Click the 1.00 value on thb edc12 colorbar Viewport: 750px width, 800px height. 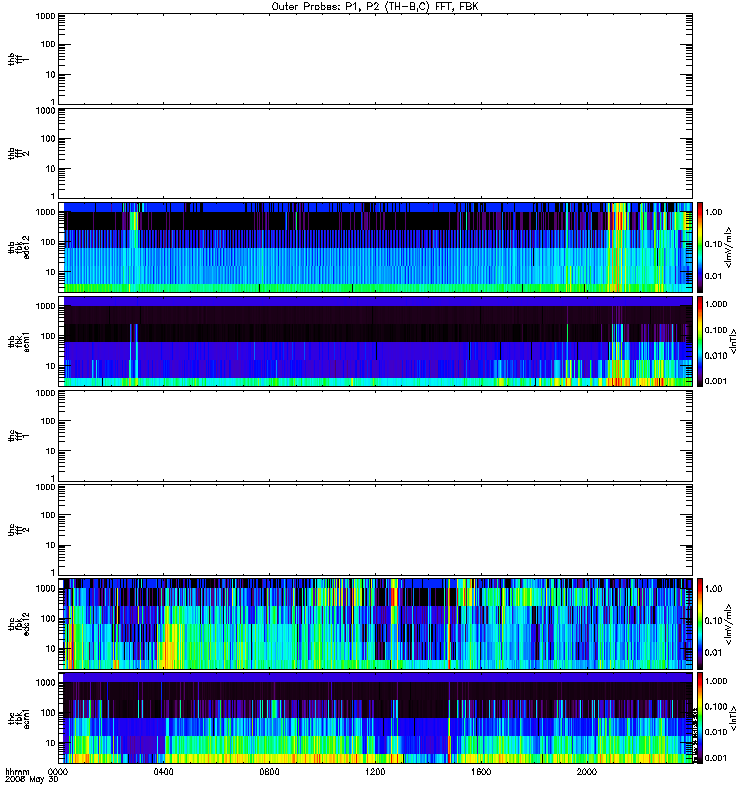713,212
